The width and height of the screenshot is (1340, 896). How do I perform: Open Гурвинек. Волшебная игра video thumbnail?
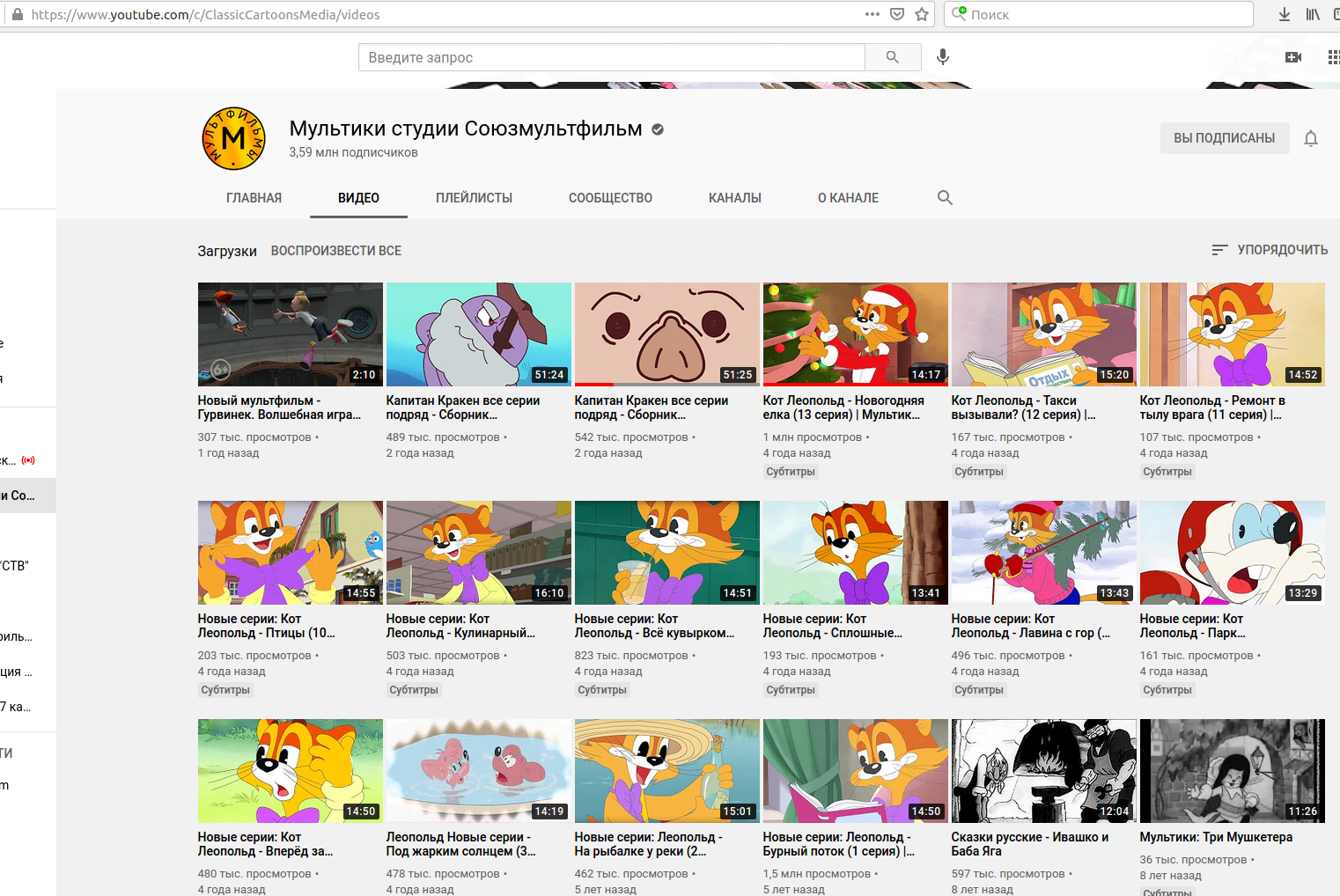(291, 334)
